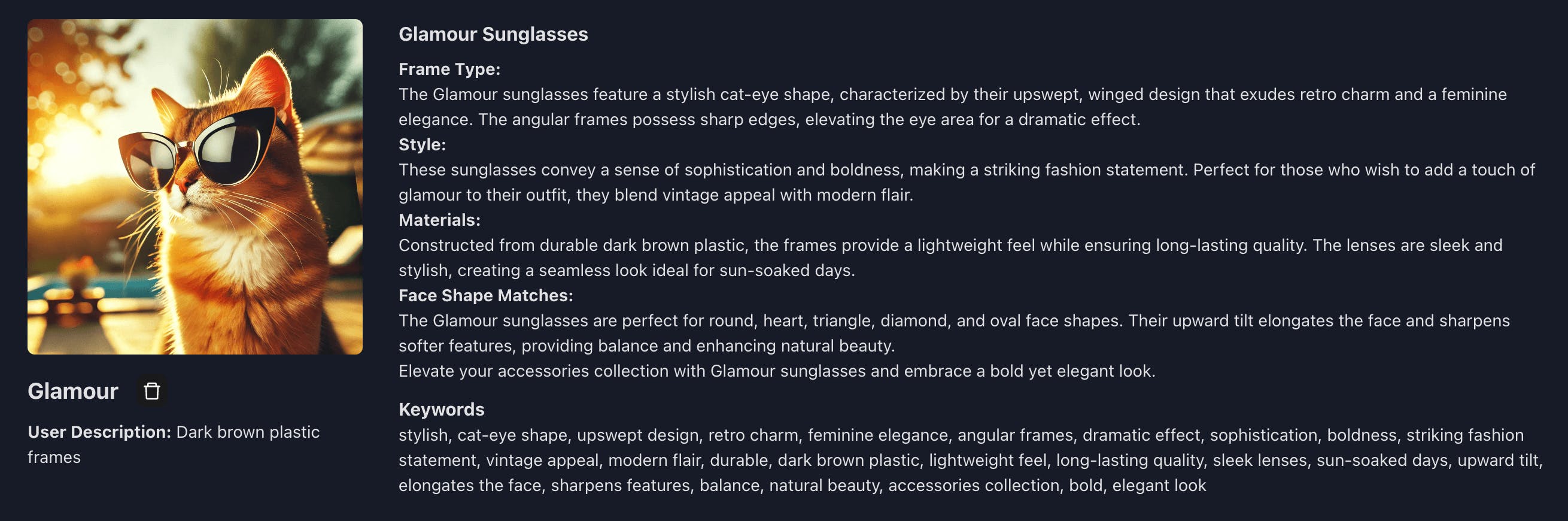Click the Glamour Sunglasses heading

[493, 34]
